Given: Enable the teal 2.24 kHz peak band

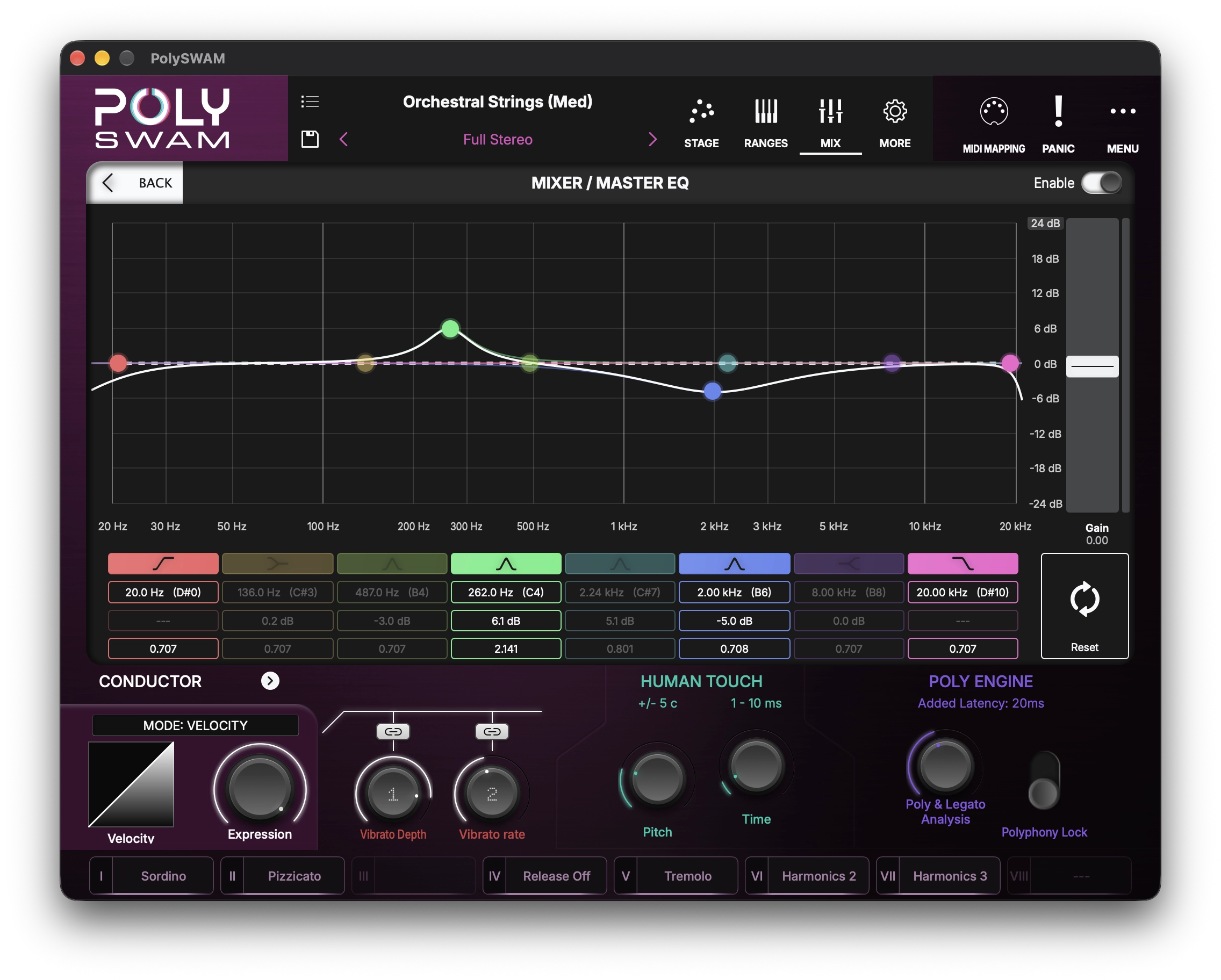Looking at the screenshot, I should [620, 564].
